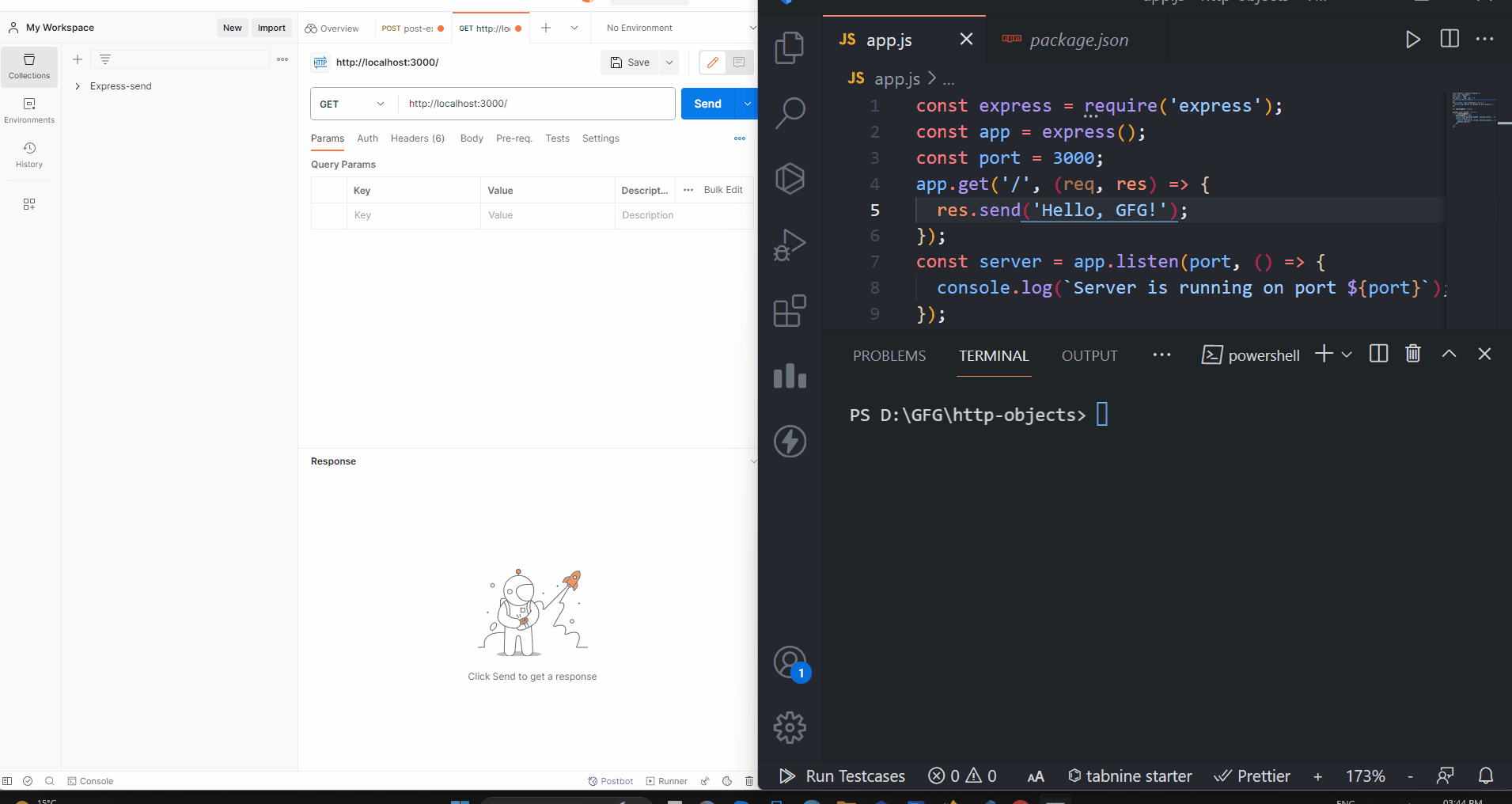The height and width of the screenshot is (804, 1512).
Task: Enable the first query param row checkbox
Action: pyautogui.click(x=329, y=214)
